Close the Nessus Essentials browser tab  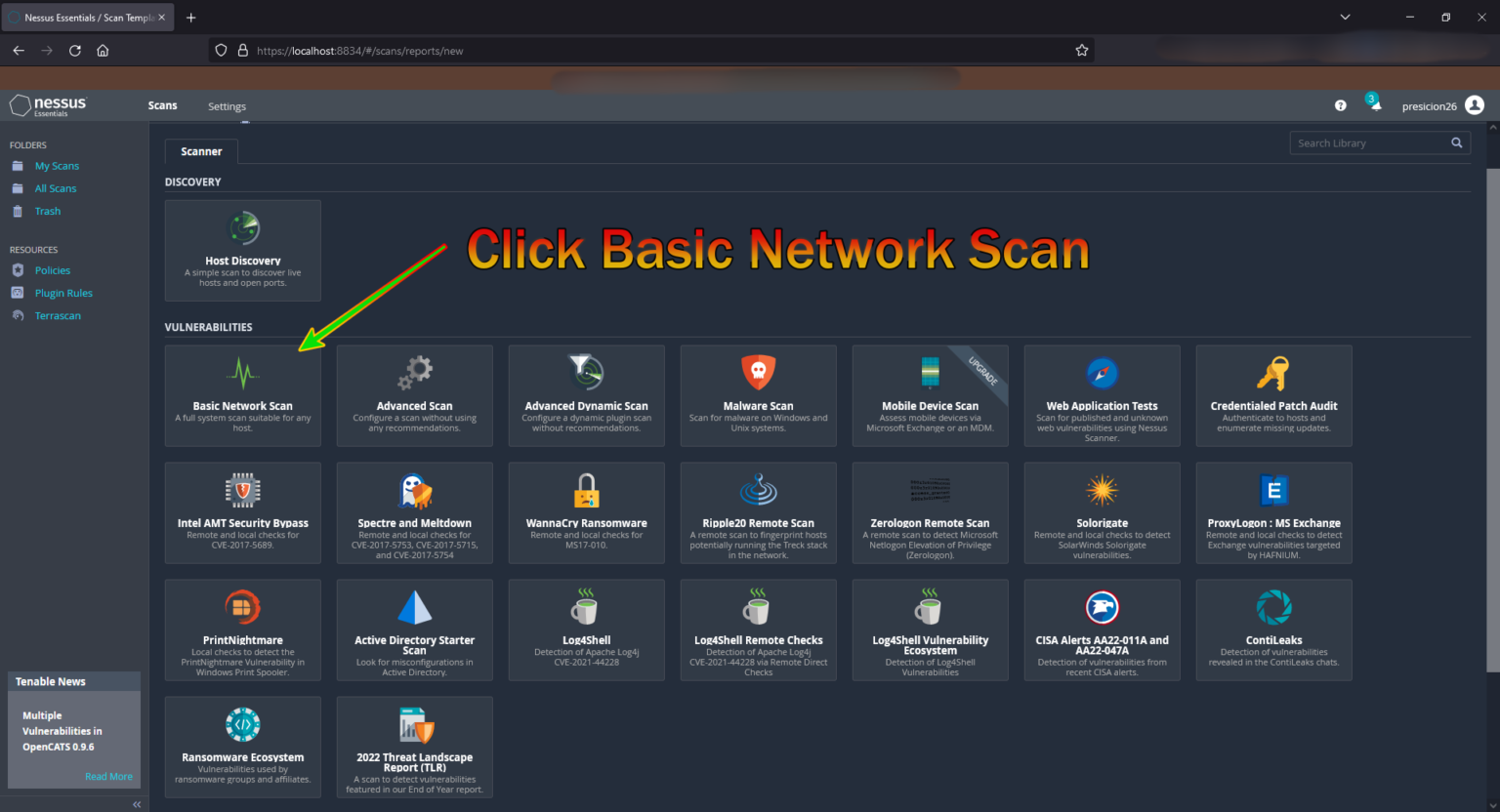162,18
